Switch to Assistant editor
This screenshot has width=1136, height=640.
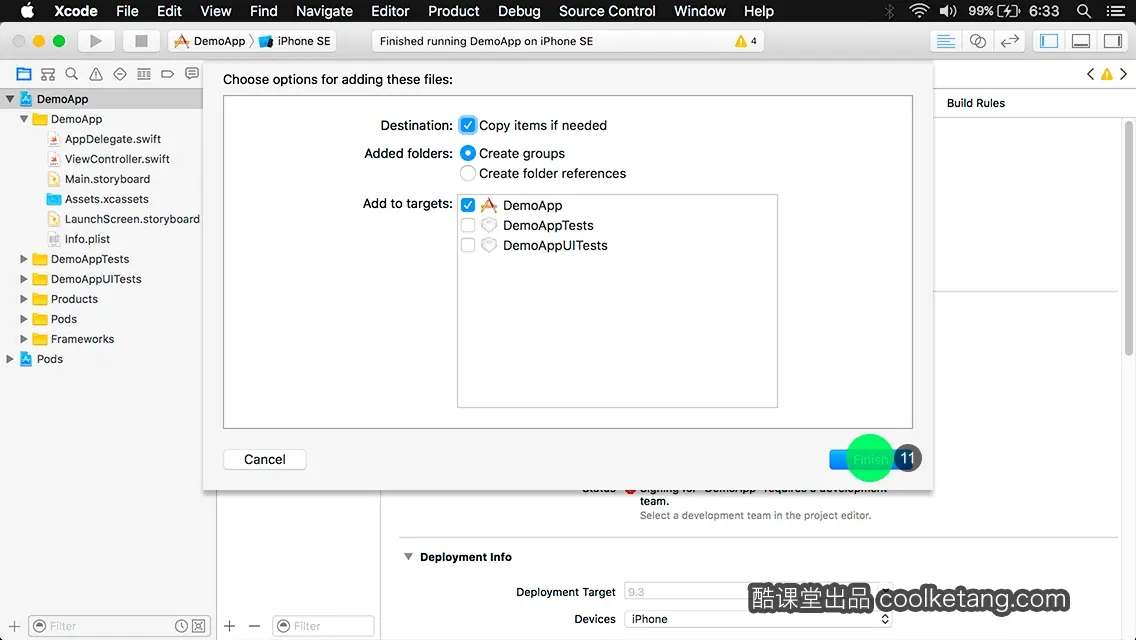click(x=977, y=41)
